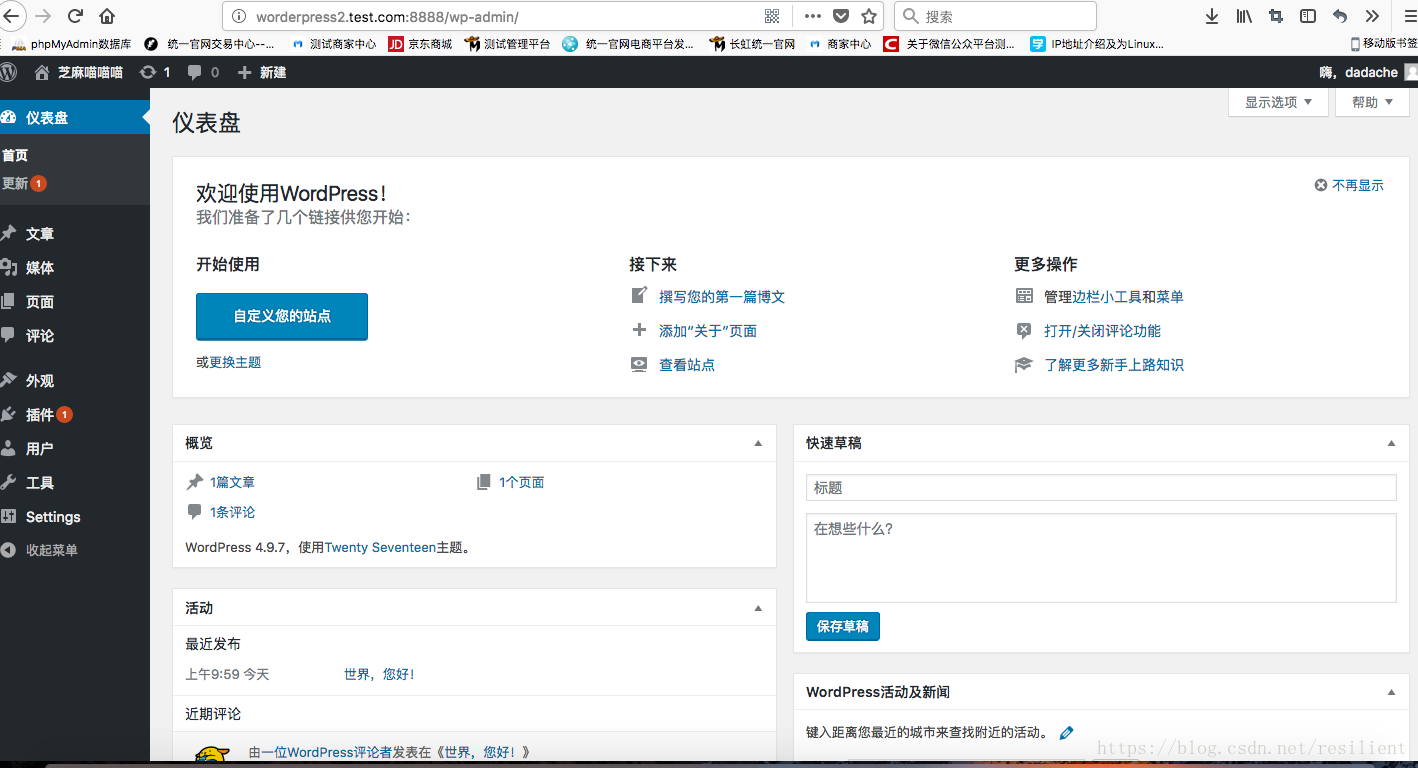Reload the current page
The width and height of the screenshot is (1418, 768).
point(75,16)
